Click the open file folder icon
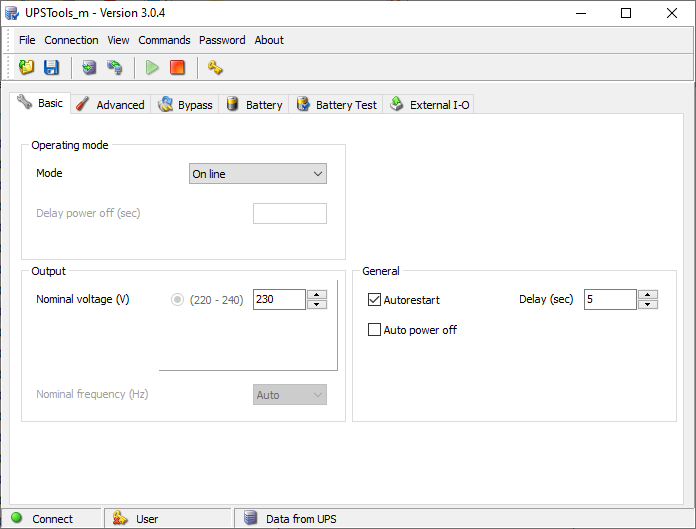The height and width of the screenshot is (529, 696). coord(27,68)
